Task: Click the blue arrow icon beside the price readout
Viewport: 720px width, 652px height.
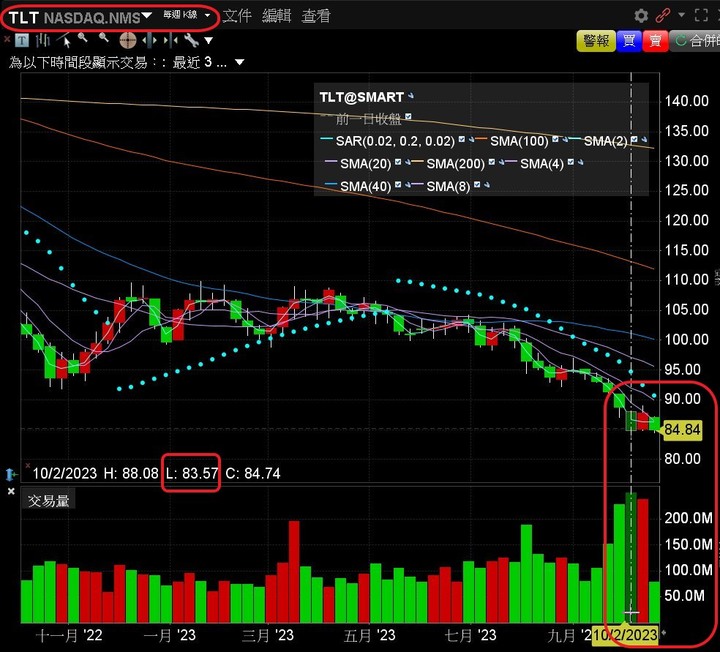Action: pyautogui.click(x=11, y=474)
